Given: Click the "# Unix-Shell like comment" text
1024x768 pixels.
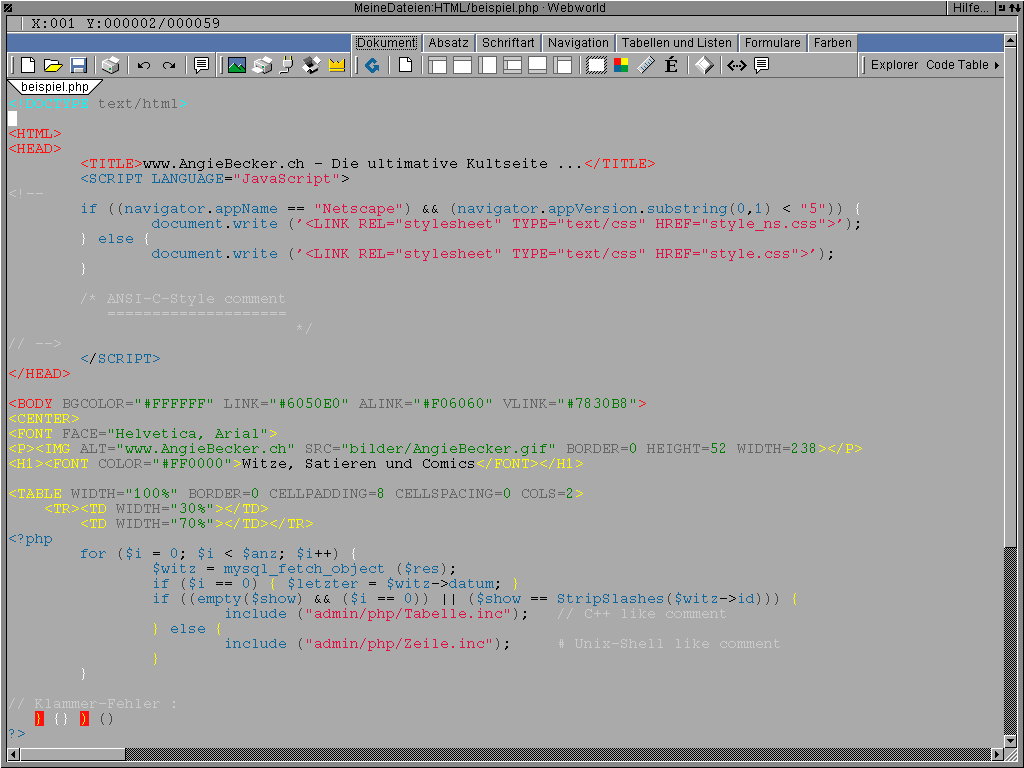Looking at the screenshot, I should coord(669,644).
